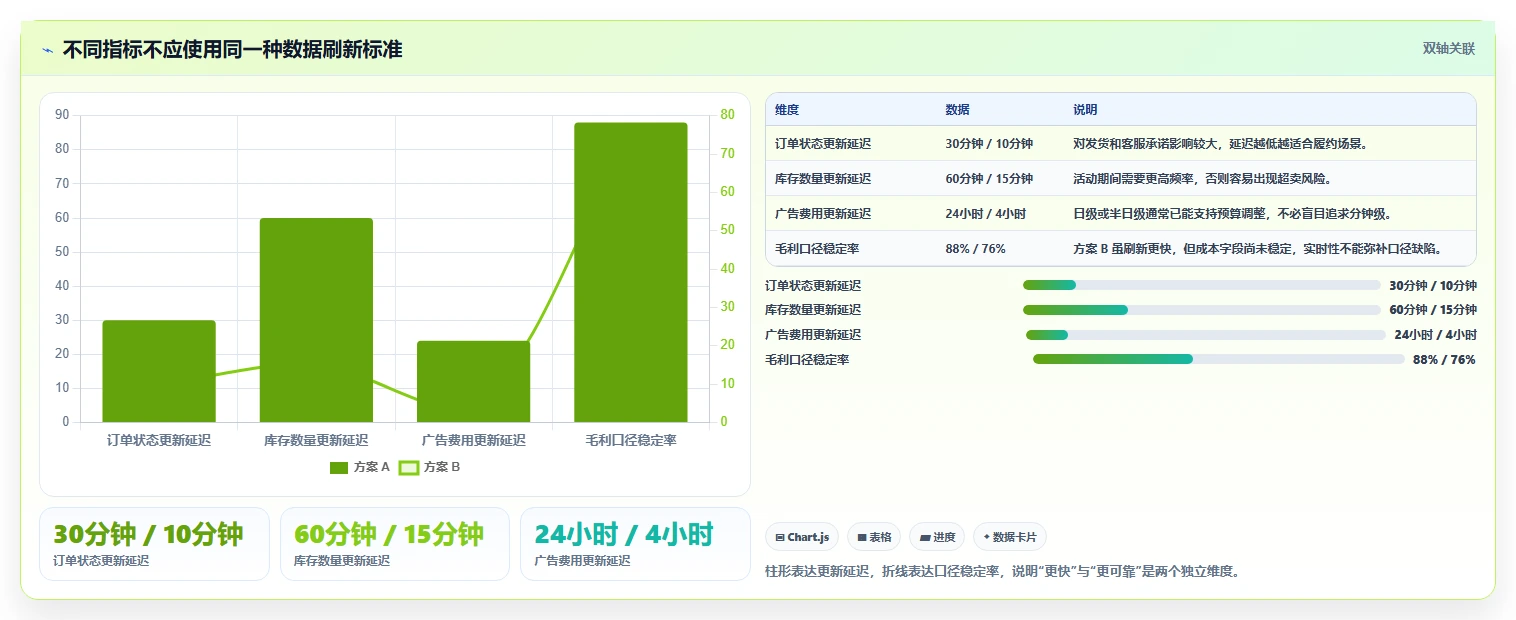The image size is (1516, 620).
Task: Toggle 方案 A legend swatch
Action: 339,467
